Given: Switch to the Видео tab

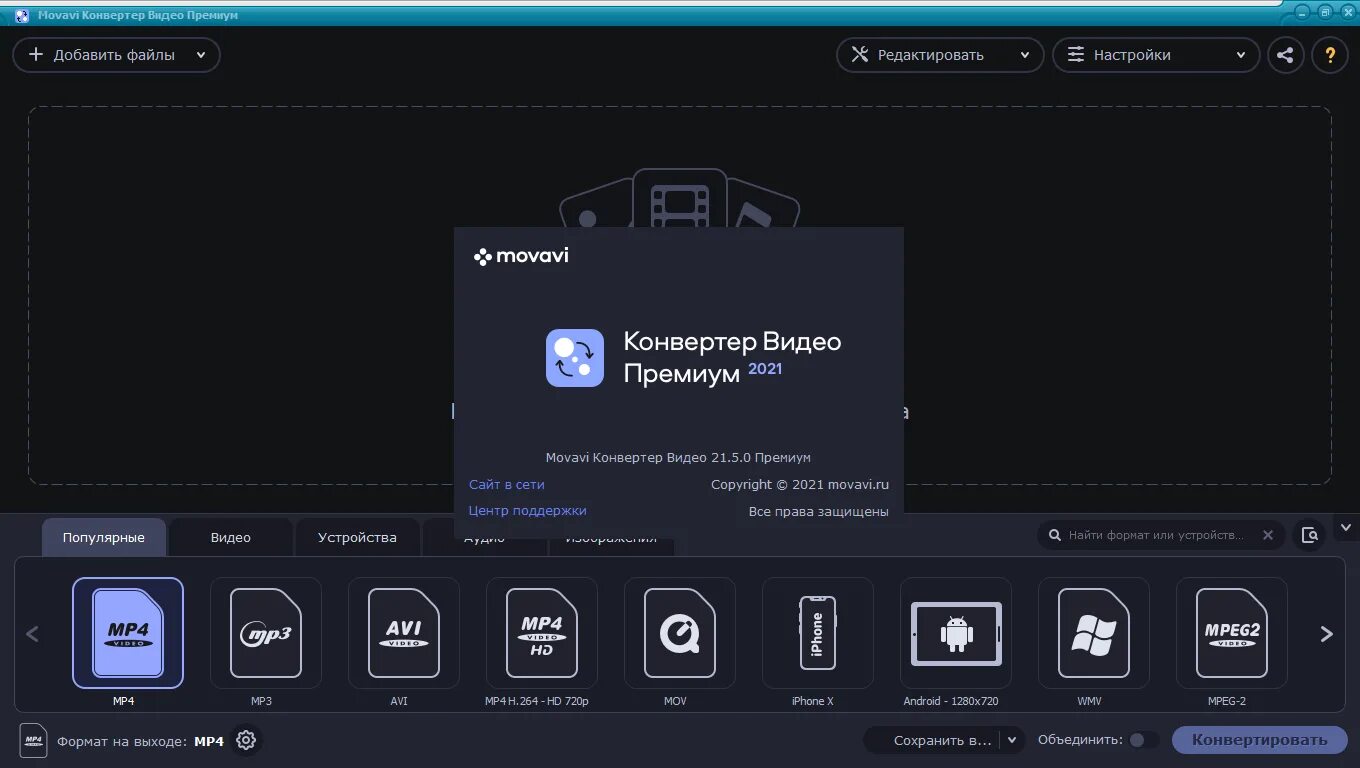Looking at the screenshot, I should click(230, 537).
